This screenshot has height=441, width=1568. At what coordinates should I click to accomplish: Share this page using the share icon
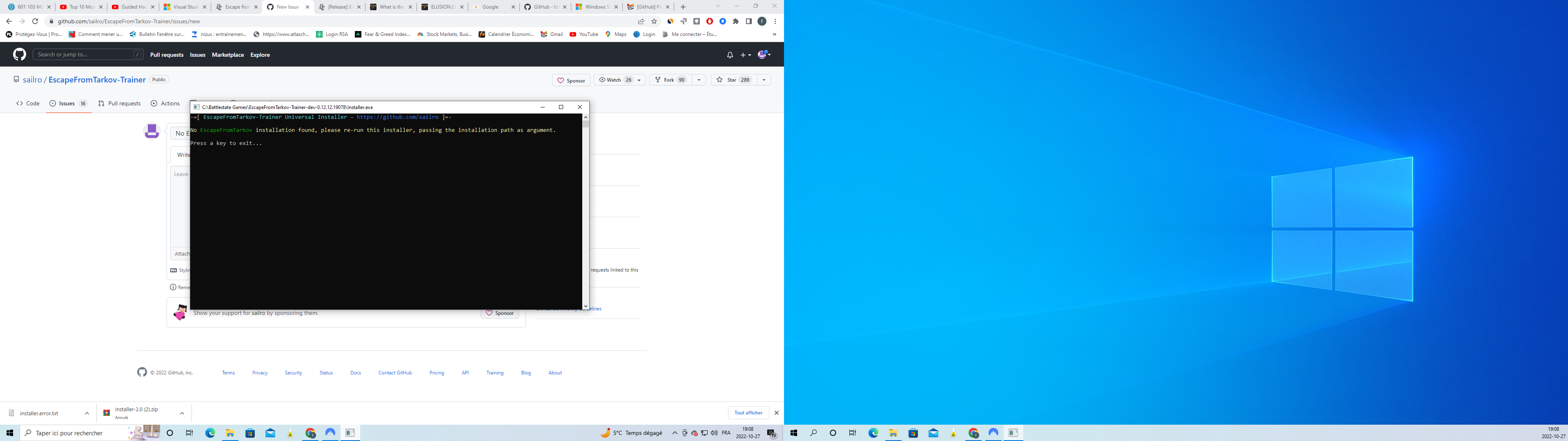pyautogui.click(x=641, y=21)
